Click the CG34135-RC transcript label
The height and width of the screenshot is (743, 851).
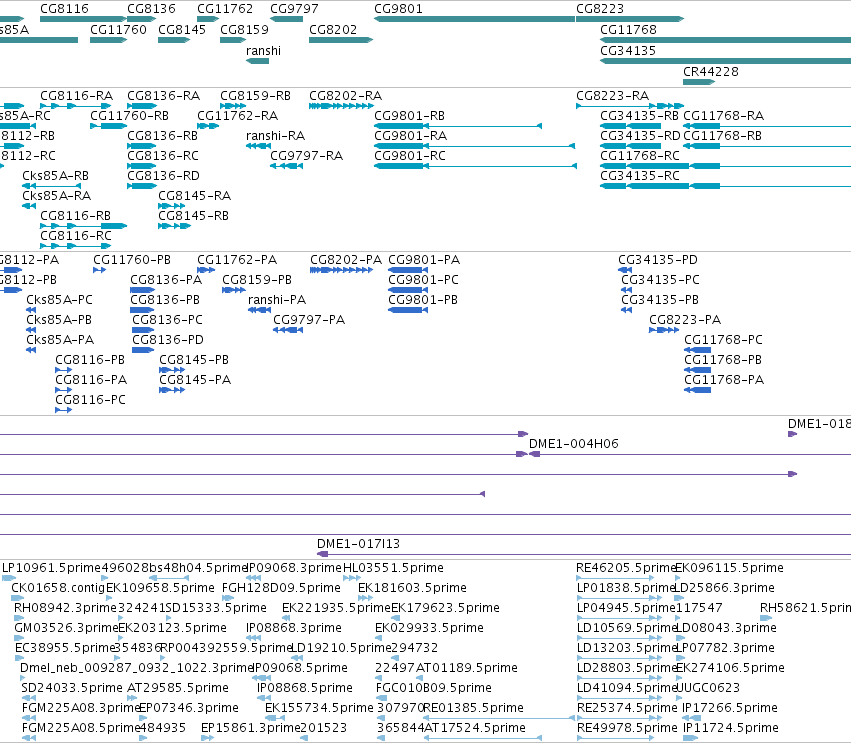click(x=639, y=176)
